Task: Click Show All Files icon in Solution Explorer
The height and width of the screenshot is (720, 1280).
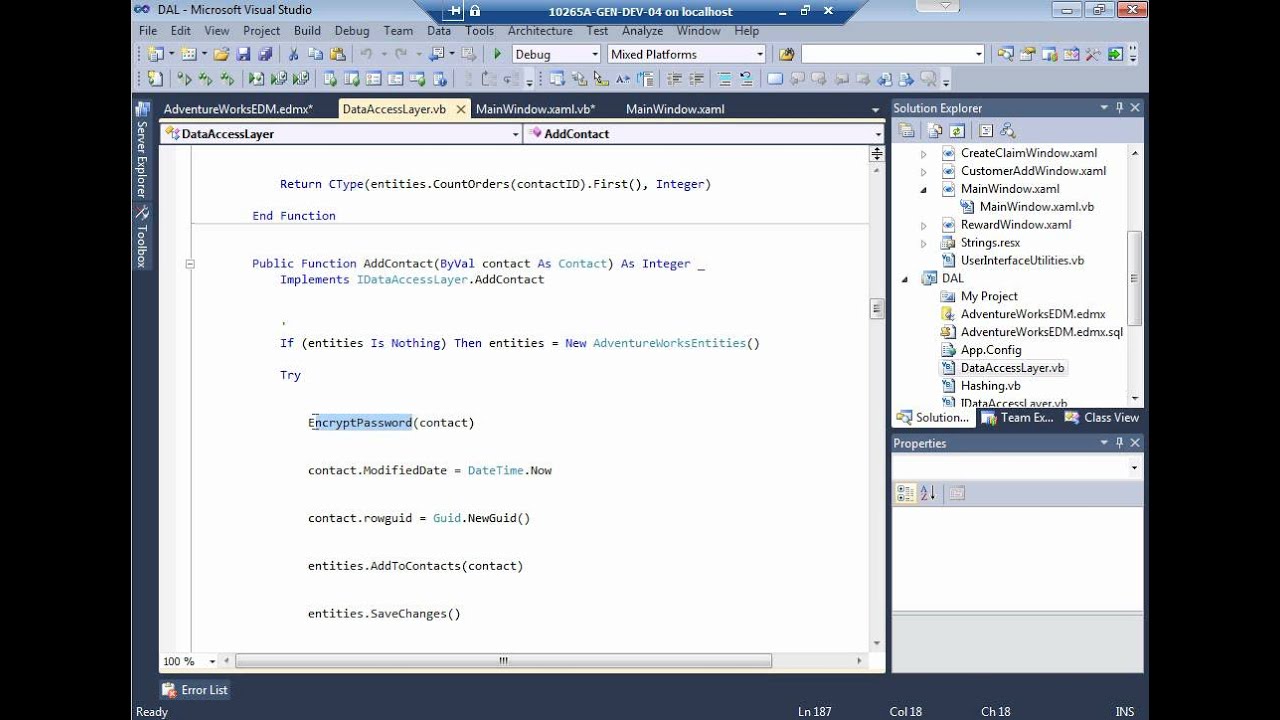Action: (935, 131)
